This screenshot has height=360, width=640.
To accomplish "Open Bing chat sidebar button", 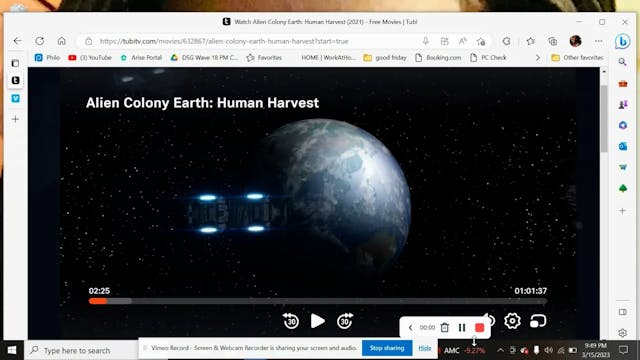I will coord(622,41).
